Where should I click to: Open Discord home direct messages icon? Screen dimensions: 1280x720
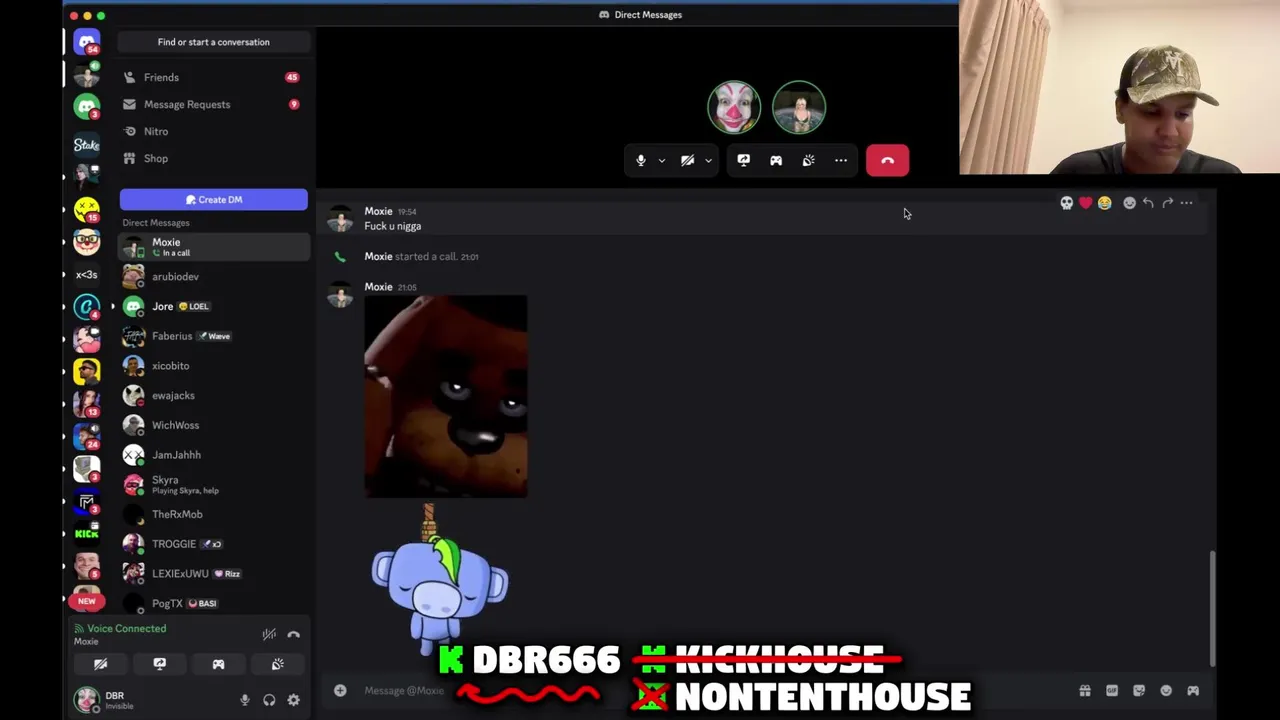pyautogui.click(x=87, y=42)
